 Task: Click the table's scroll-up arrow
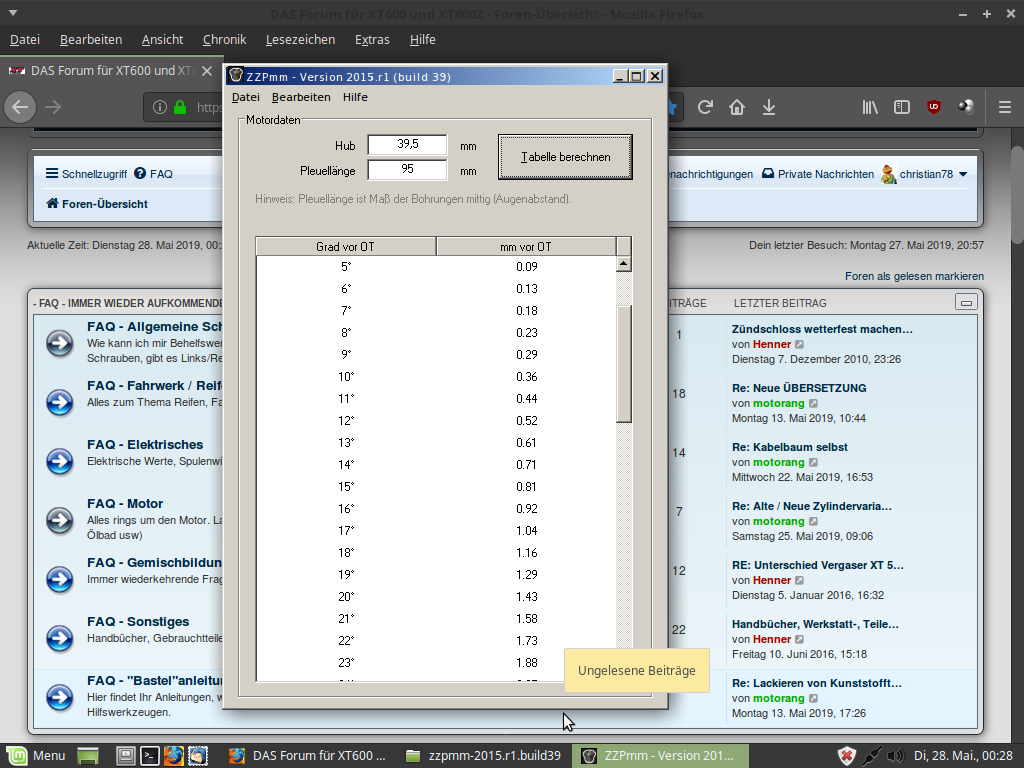tap(624, 265)
